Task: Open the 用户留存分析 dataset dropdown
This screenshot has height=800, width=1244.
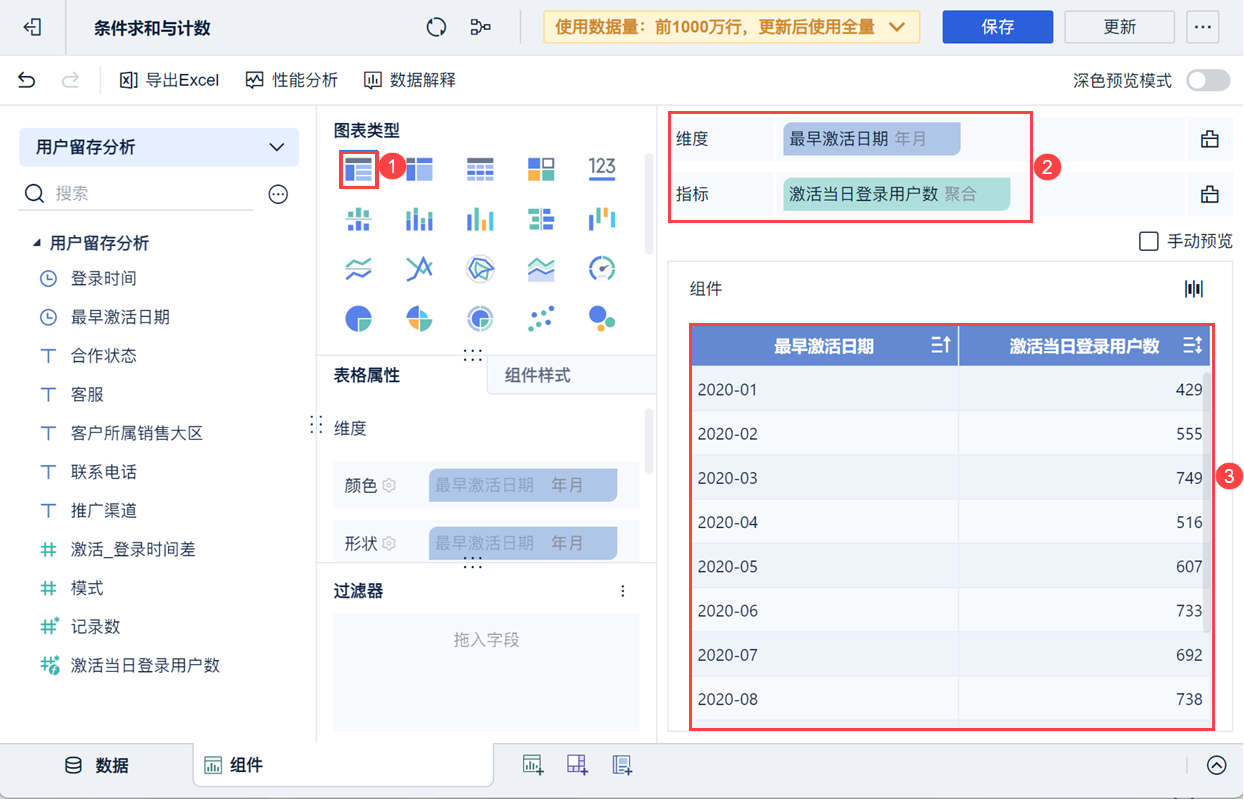Action: 159,147
